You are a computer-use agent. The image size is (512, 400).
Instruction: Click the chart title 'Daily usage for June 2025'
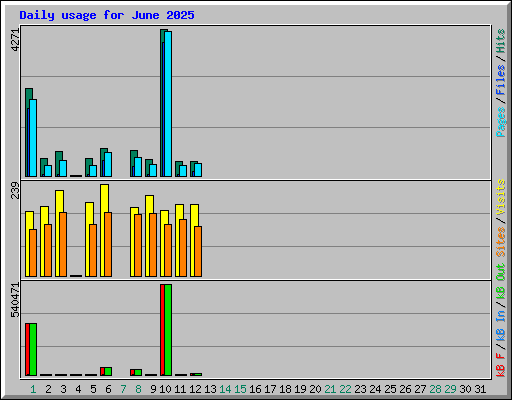point(107,15)
